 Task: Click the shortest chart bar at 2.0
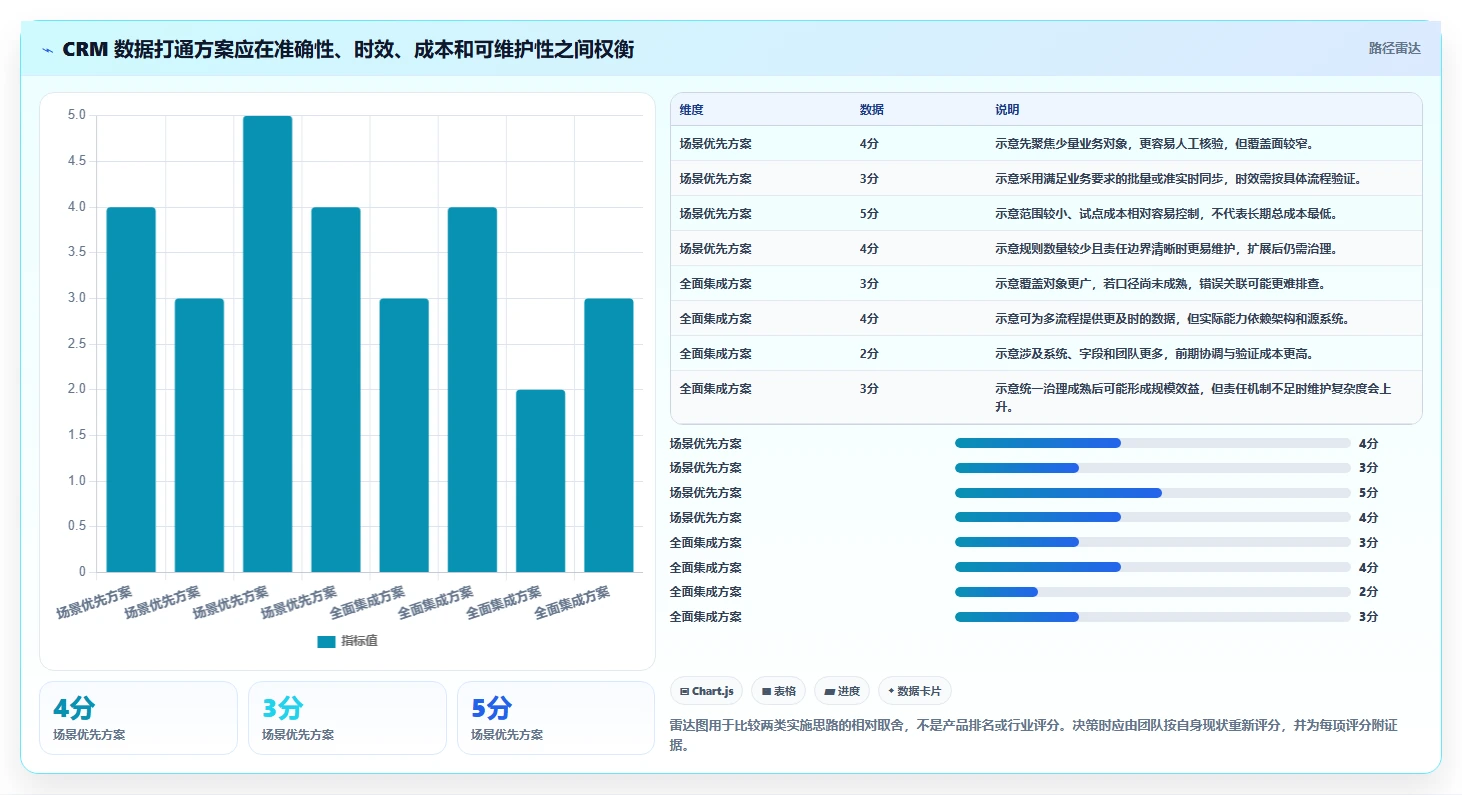tap(540, 481)
